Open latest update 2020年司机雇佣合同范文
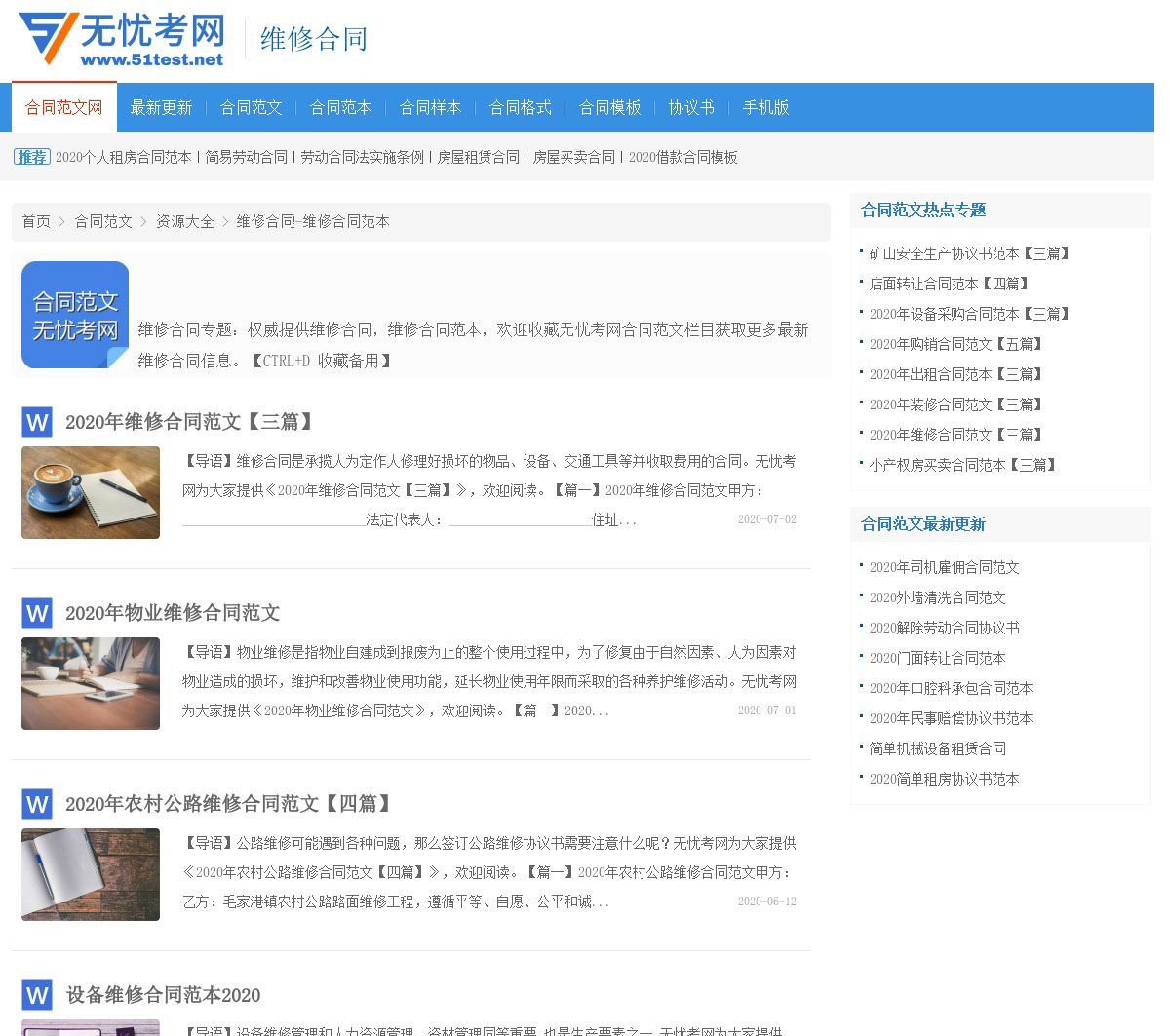 point(944,567)
